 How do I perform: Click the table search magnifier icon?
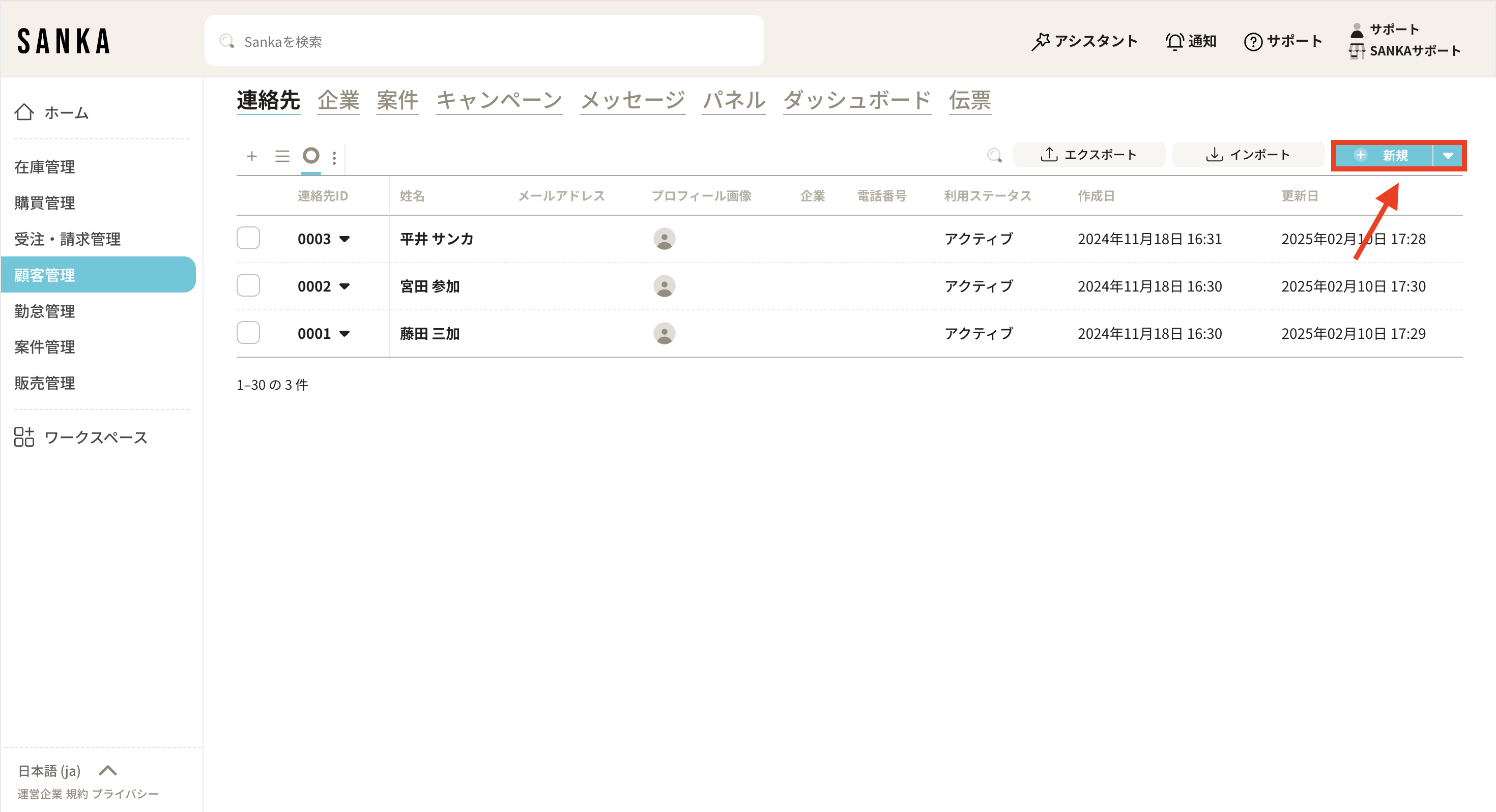click(x=994, y=155)
